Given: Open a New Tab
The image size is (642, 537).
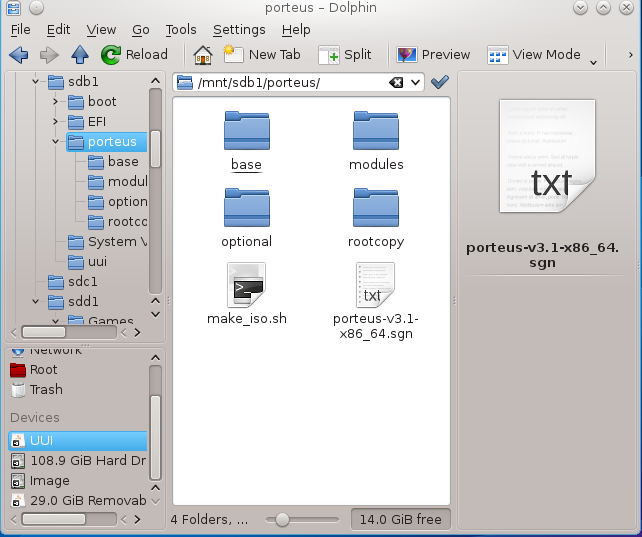Looking at the screenshot, I should [x=262, y=55].
